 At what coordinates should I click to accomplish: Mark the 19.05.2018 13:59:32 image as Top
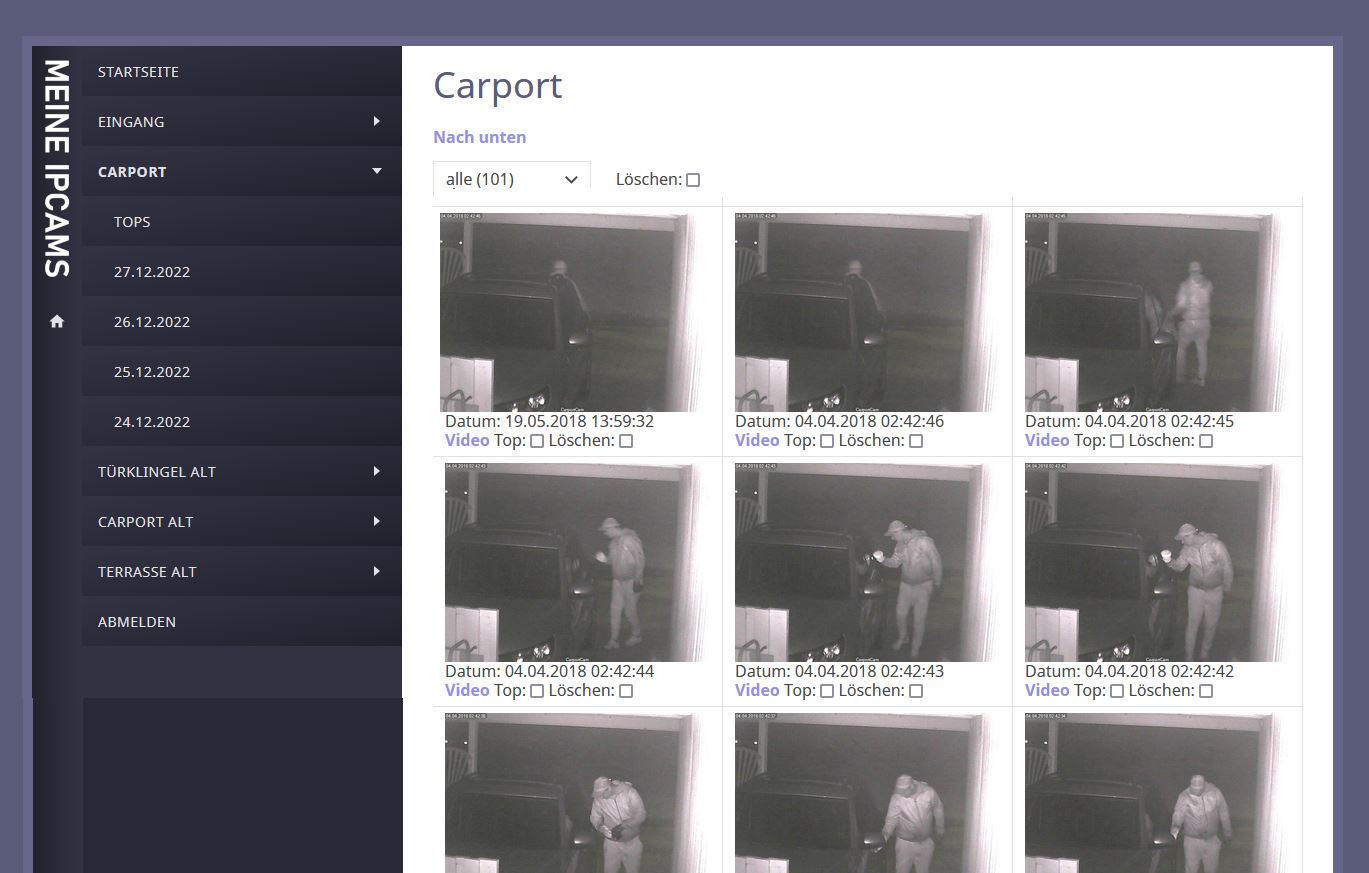[x=537, y=441]
